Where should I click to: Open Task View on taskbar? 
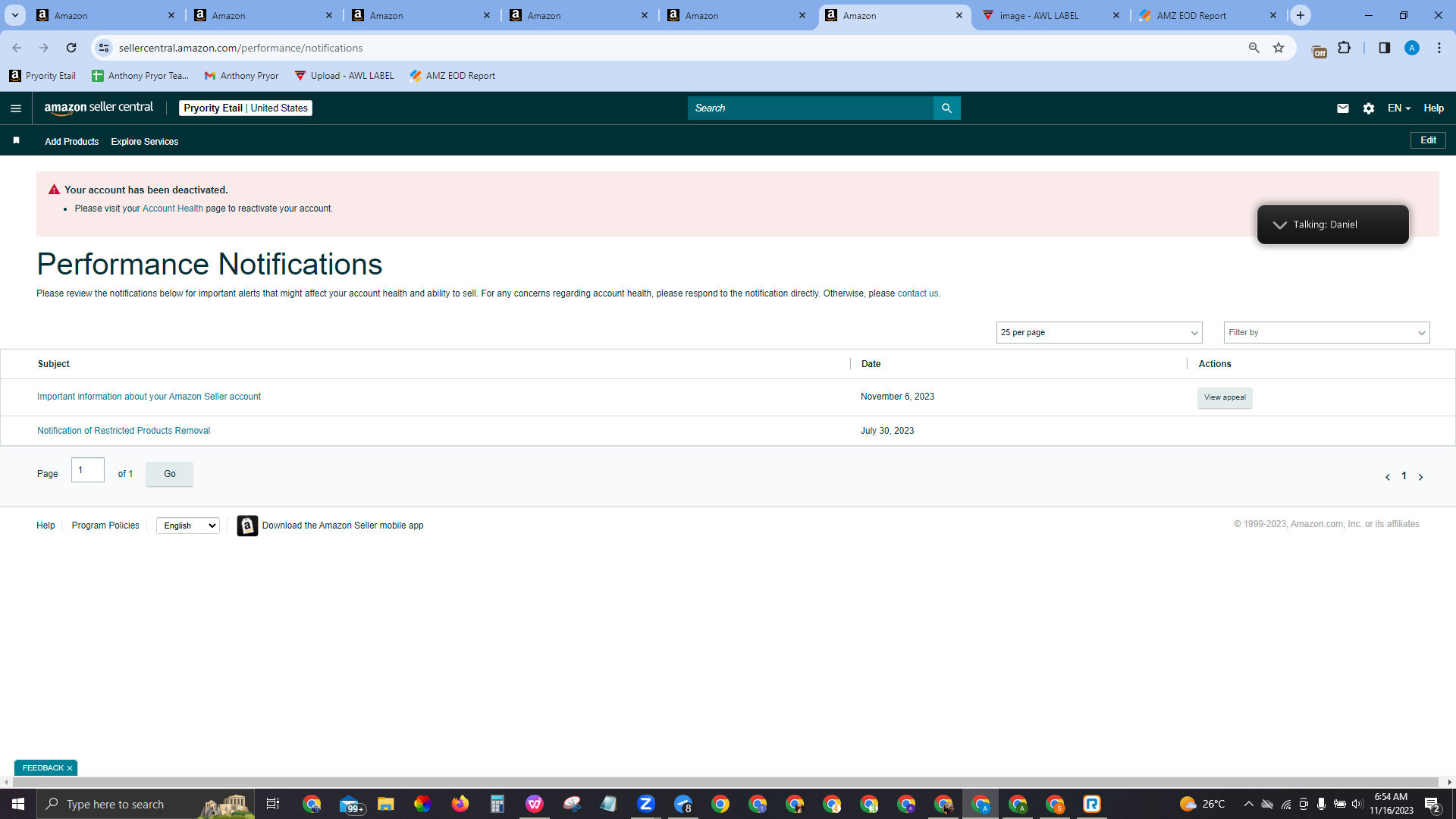273,804
